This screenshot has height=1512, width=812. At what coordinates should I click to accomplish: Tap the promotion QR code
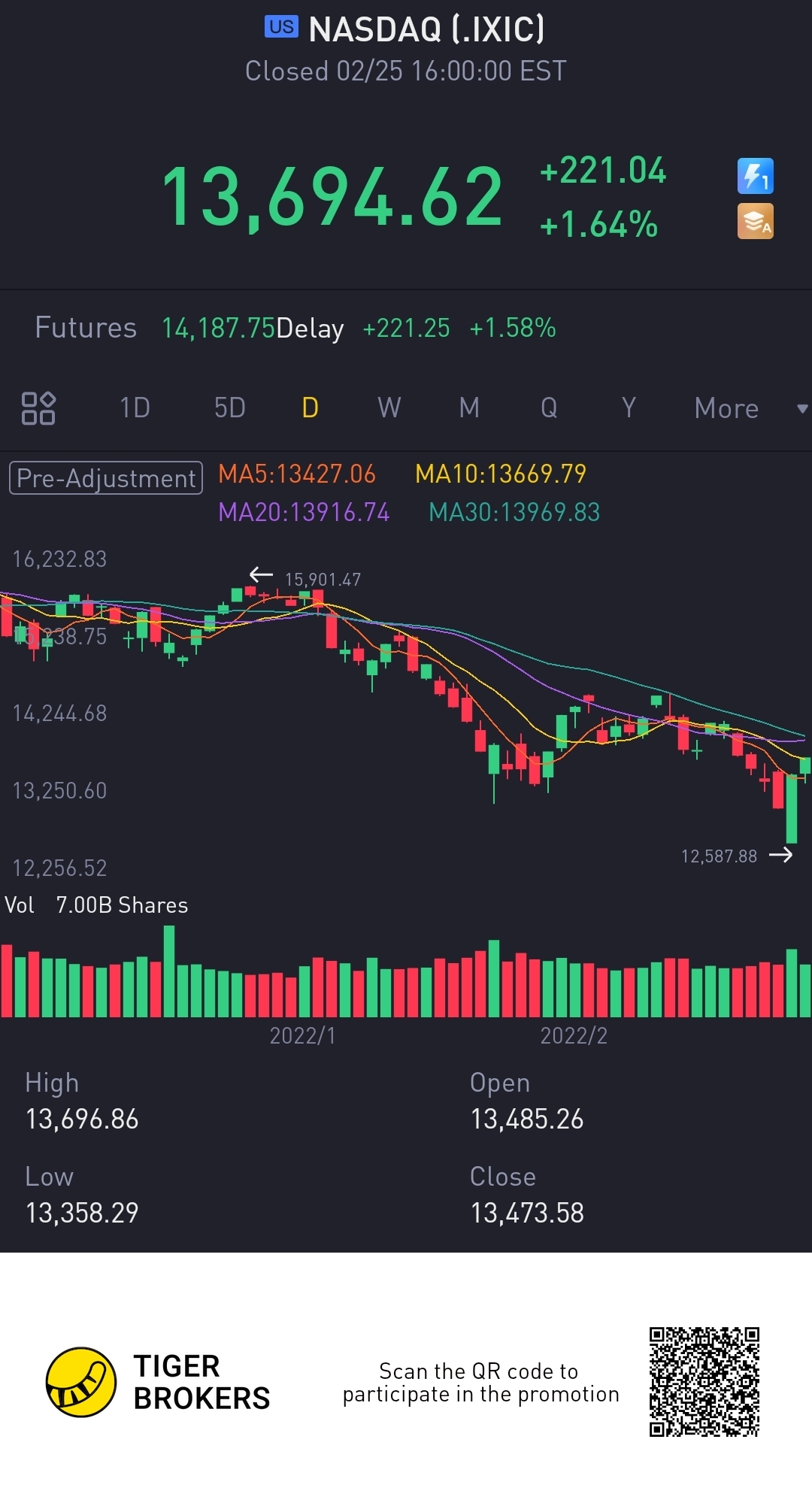(x=704, y=1382)
